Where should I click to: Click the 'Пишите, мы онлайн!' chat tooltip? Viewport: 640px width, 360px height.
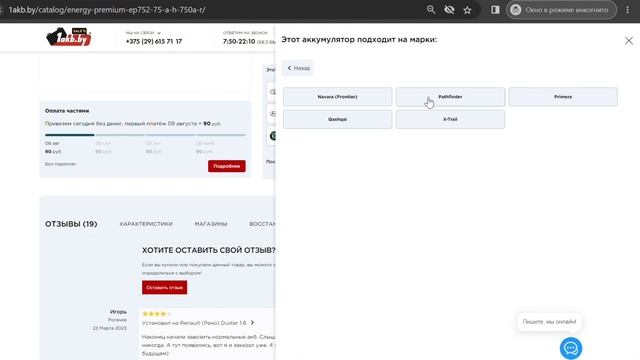point(549,322)
